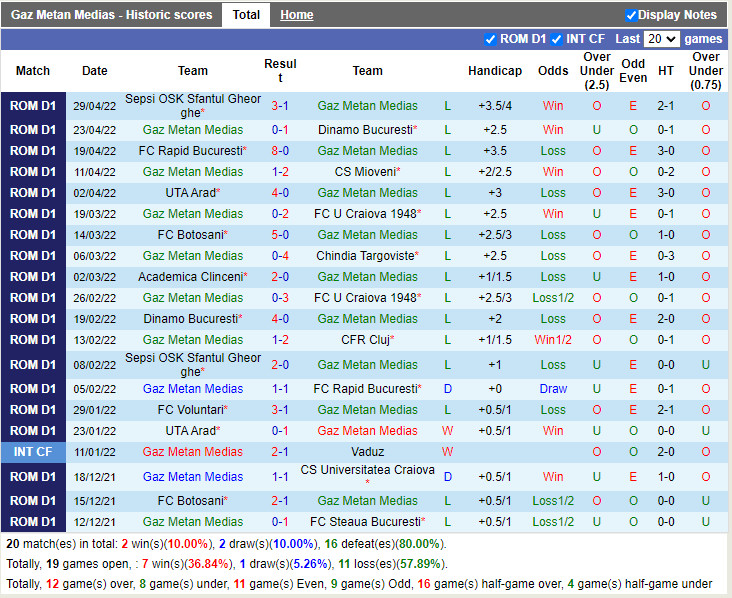
Task: Open the 8-0 score result link
Action: coord(280,151)
